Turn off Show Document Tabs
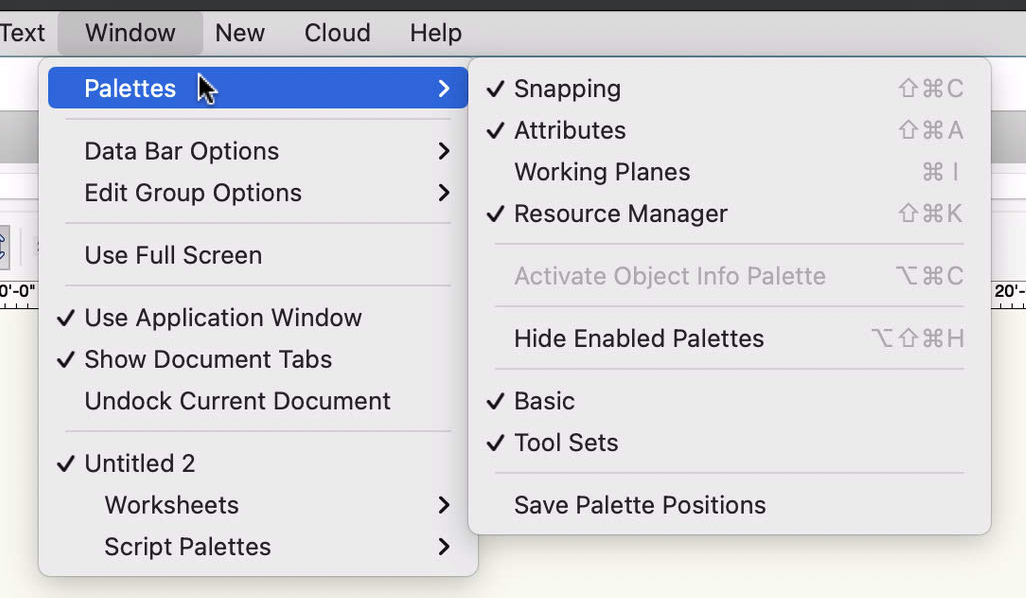Image resolution: width=1026 pixels, height=598 pixels. point(207,360)
